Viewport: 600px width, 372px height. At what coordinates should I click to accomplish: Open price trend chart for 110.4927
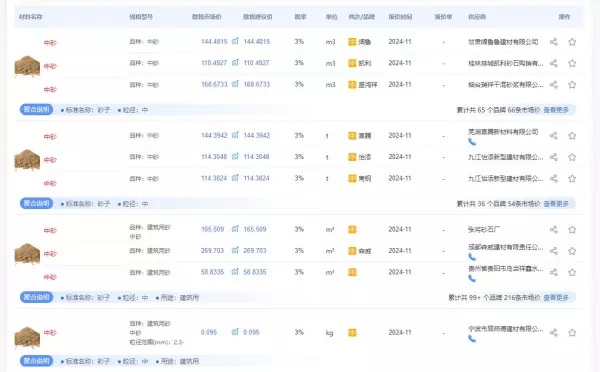coord(235,62)
